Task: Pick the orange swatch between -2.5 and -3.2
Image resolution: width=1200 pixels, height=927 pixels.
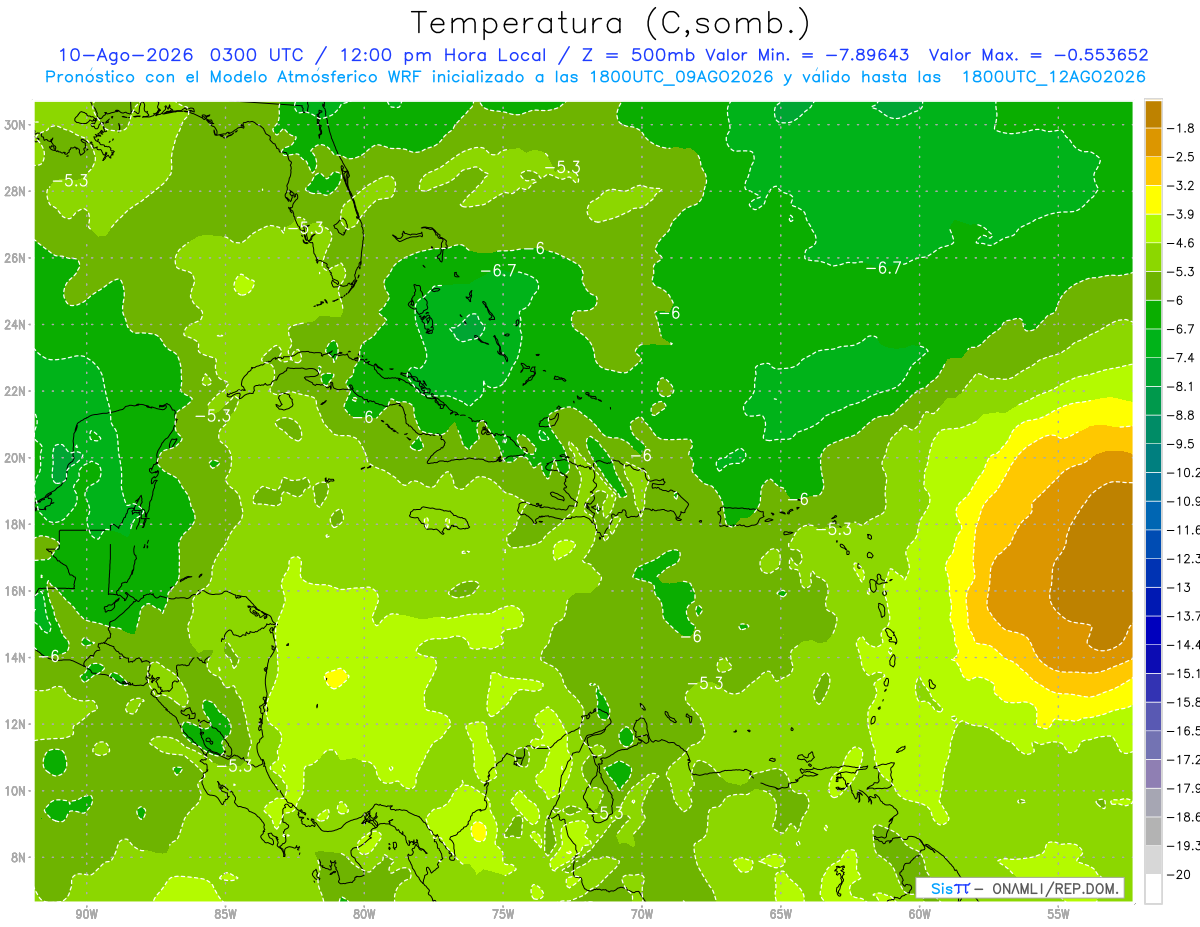Action: [1153, 171]
